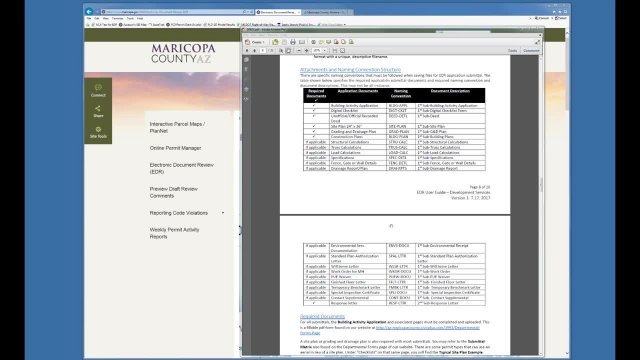The height and width of the screenshot is (360, 640).
Task: Click the fit one full page icon
Action: tap(342, 51)
